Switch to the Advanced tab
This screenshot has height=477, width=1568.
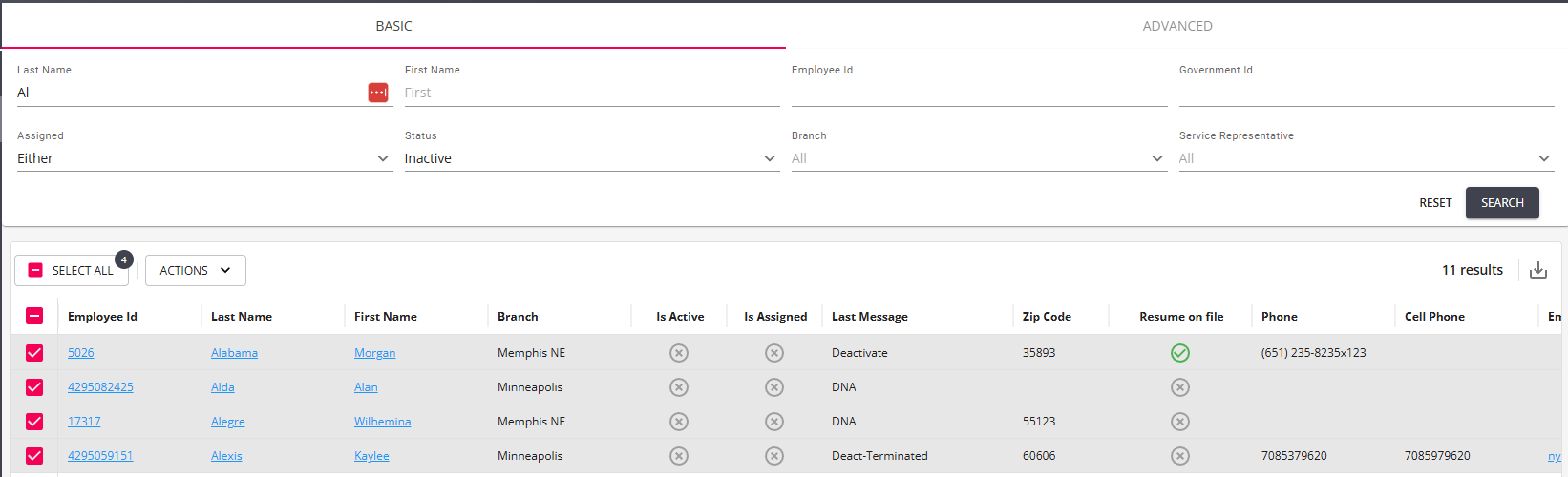[1176, 26]
